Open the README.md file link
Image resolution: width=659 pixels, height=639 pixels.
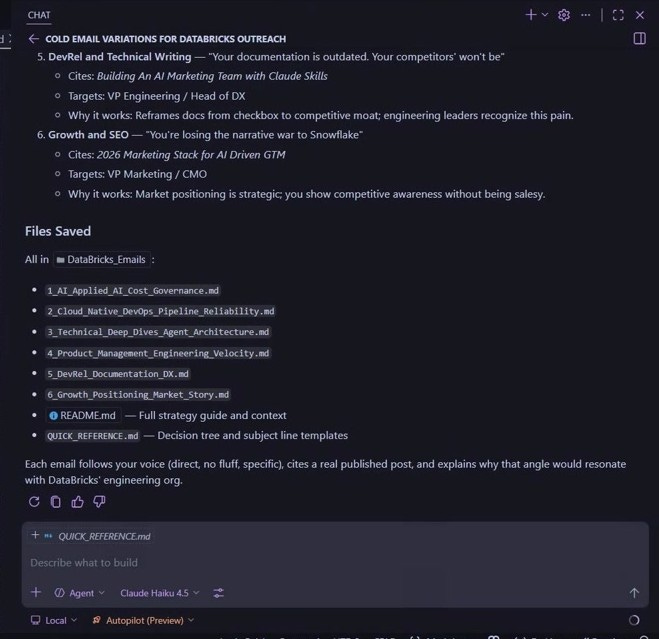pyautogui.click(x=83, y=415)
